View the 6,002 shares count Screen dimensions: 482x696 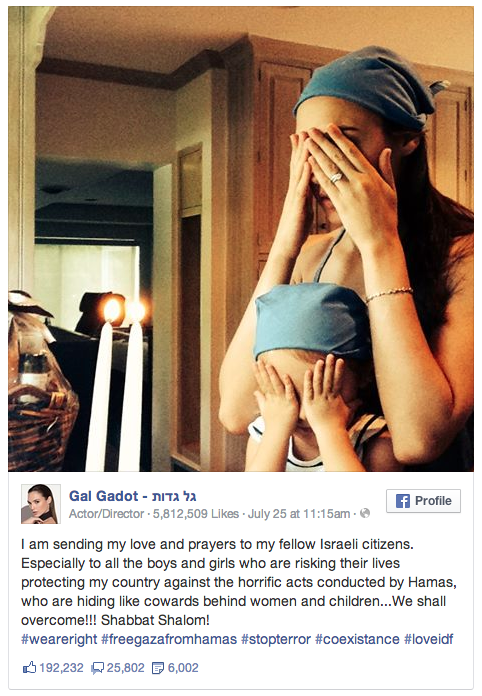tap(183, 668)
